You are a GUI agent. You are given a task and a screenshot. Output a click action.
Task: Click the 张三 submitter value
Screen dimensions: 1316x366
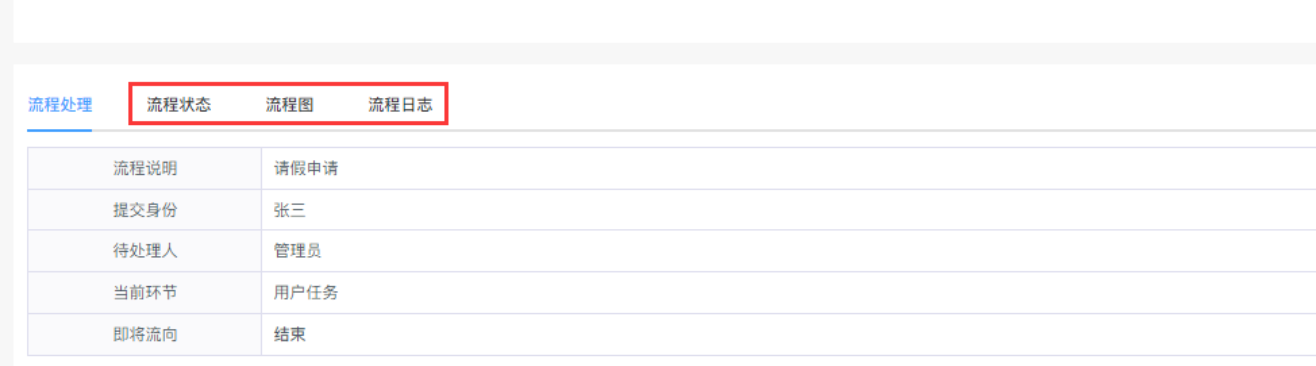(290, 210)
